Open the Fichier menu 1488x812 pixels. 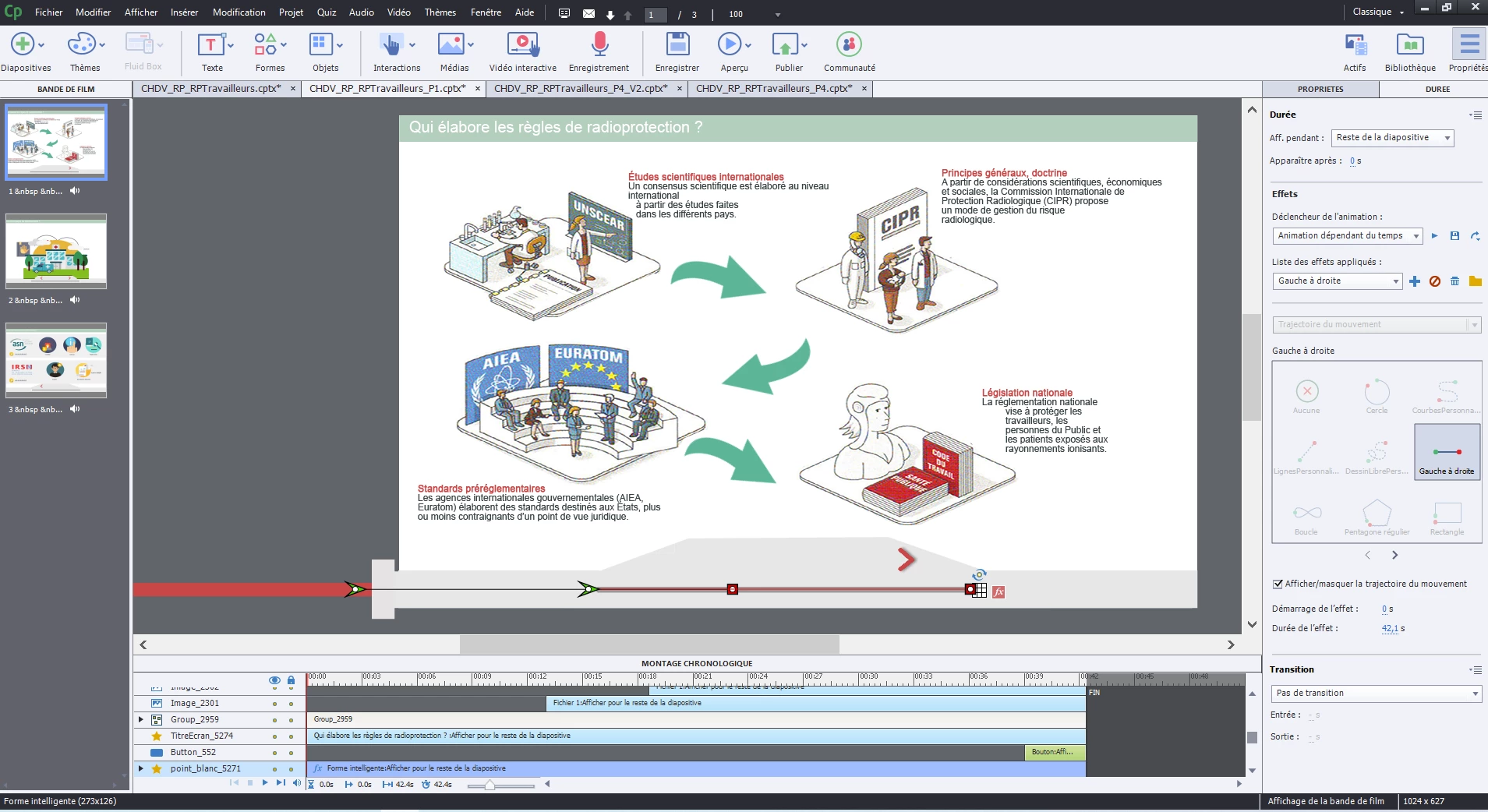[48, 12]
